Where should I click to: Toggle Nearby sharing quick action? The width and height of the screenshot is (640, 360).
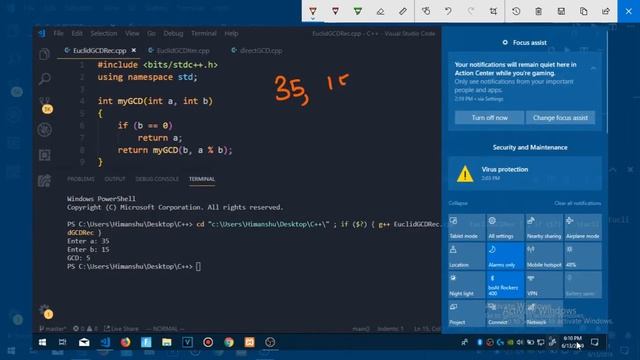point(544,227)
